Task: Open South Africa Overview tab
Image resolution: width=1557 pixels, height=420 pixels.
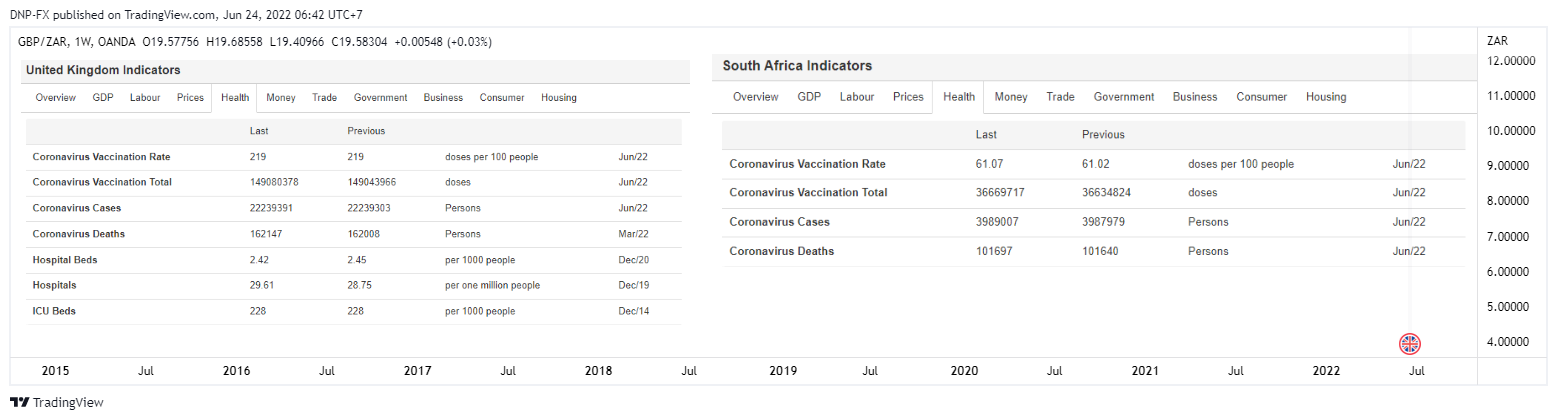Action: click(756, 97)
